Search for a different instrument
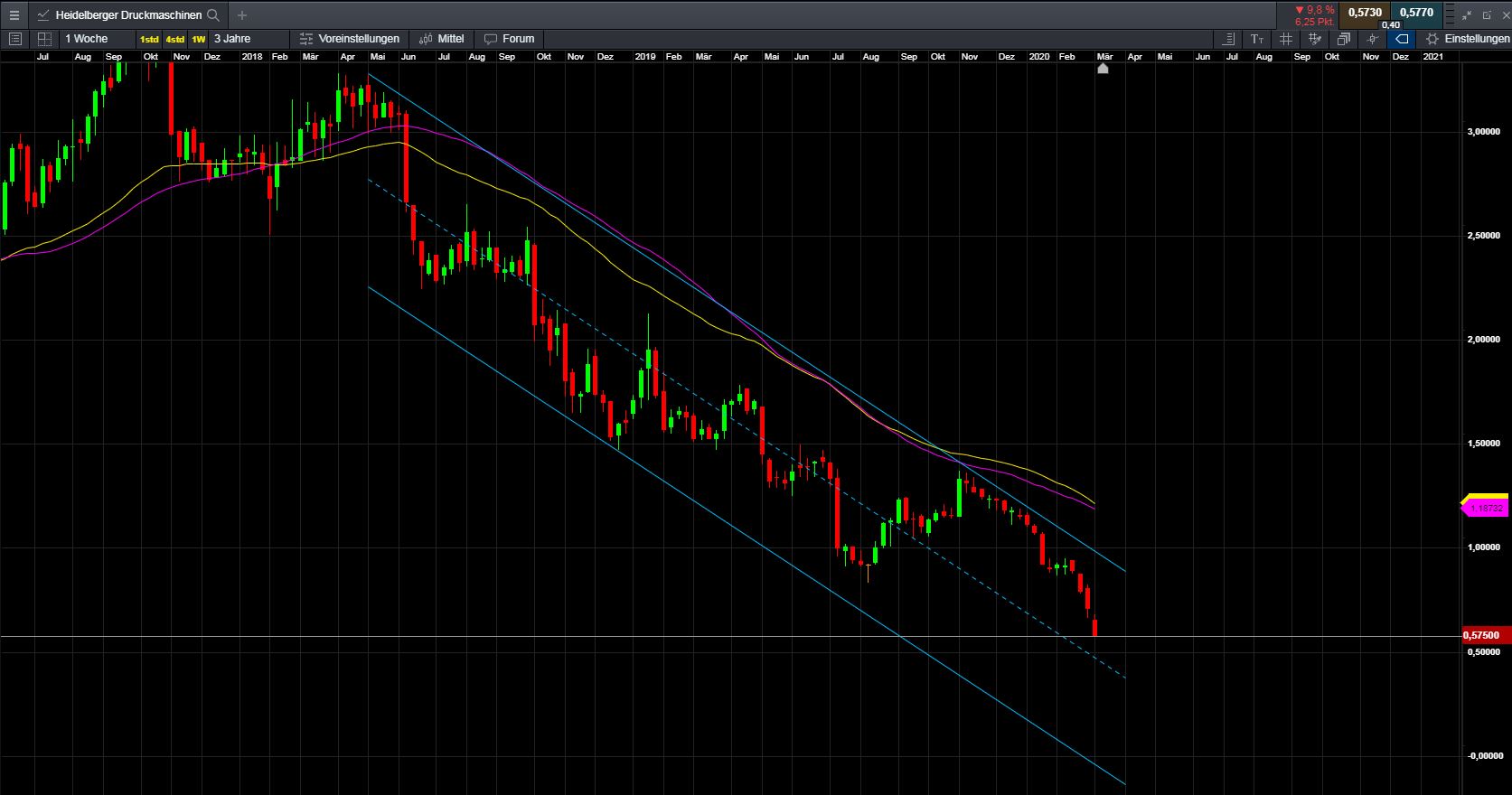This screenshot has height=795, width=1512. pyautogui.click(x=213, y=15)
